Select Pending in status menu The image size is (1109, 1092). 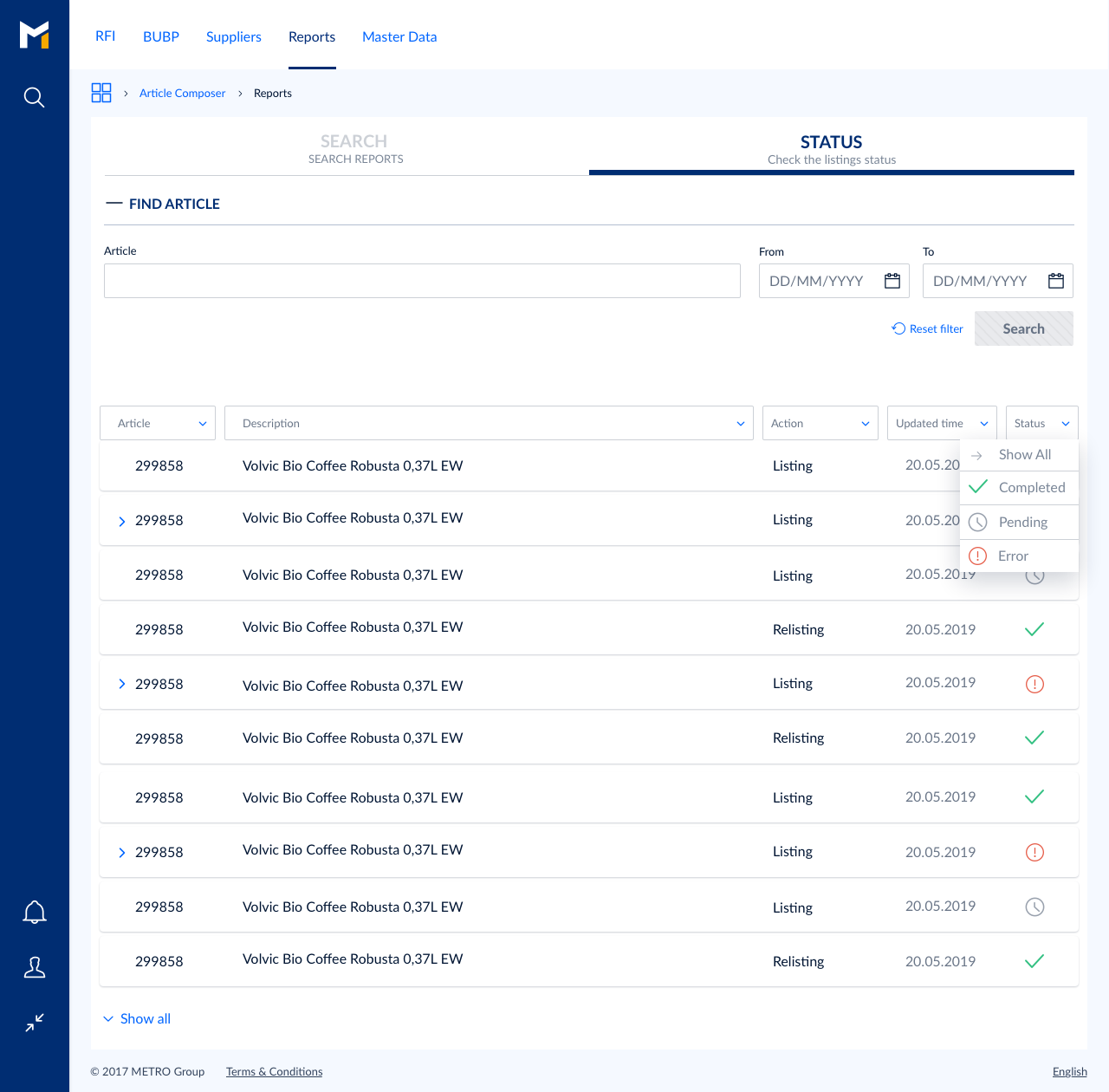pyautogui.click(x=1019, y=522)
